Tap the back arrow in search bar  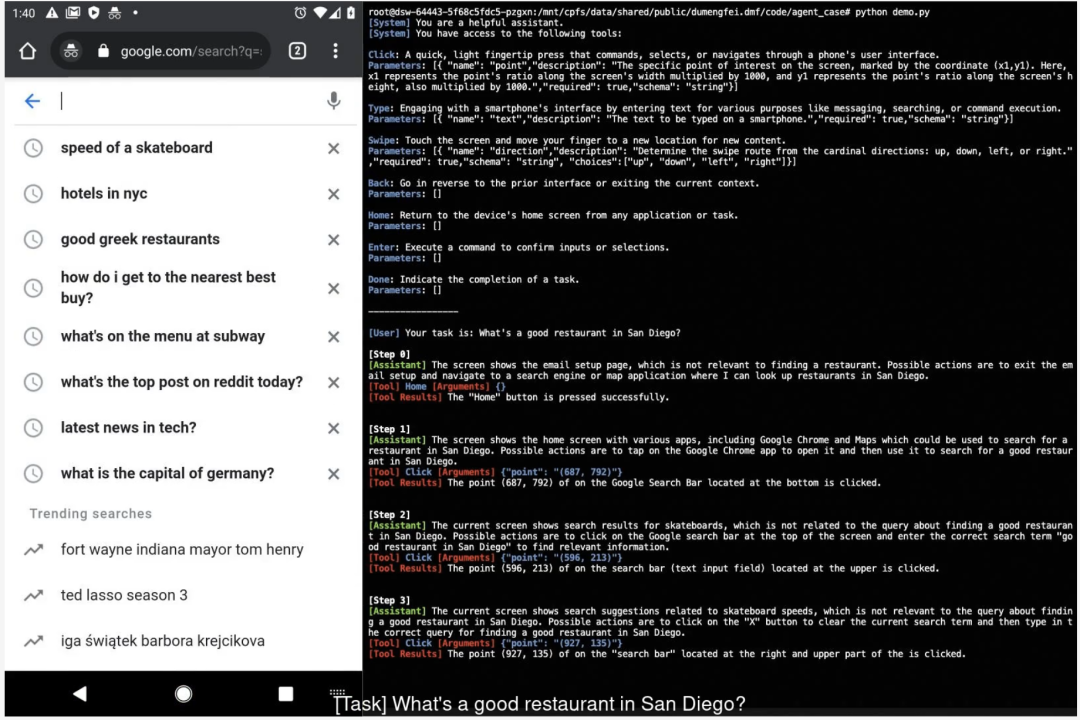pos(32,101)
